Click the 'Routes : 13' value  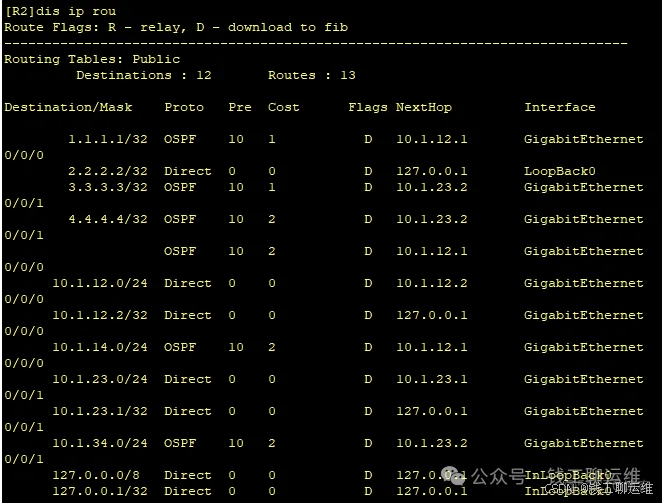coord(312,75)
